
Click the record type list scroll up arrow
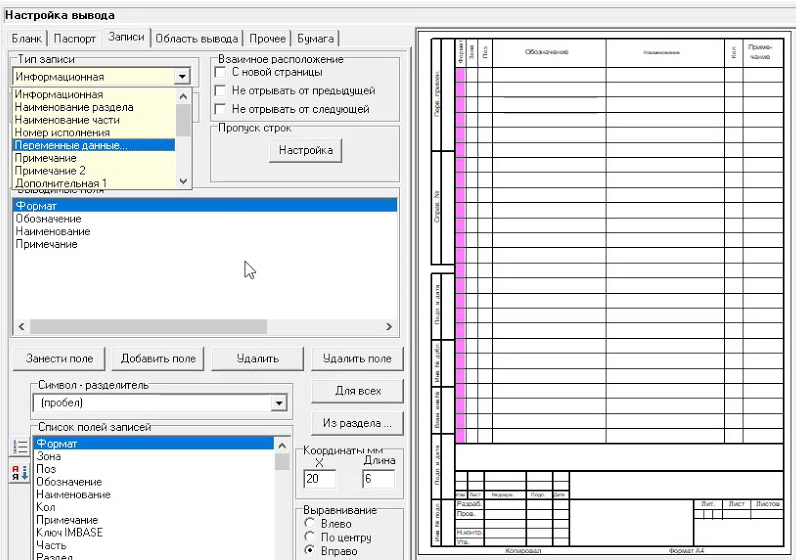(x=183, y=96)
